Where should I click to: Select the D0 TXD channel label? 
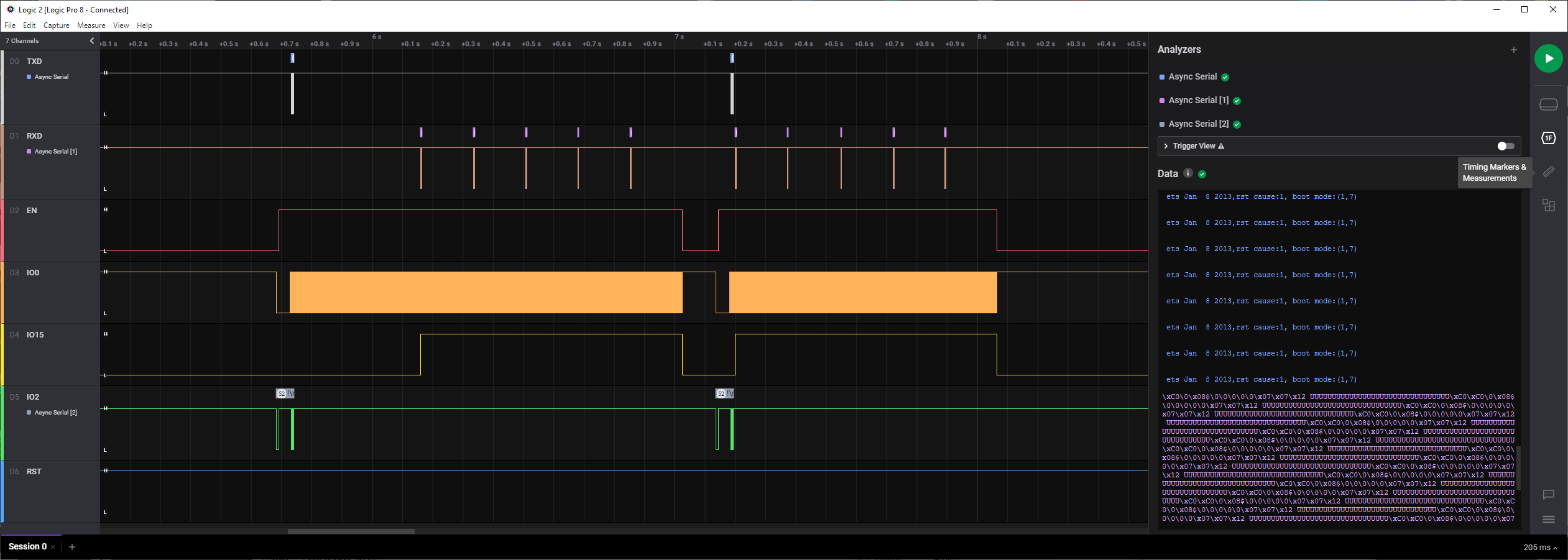pos(34,62)
